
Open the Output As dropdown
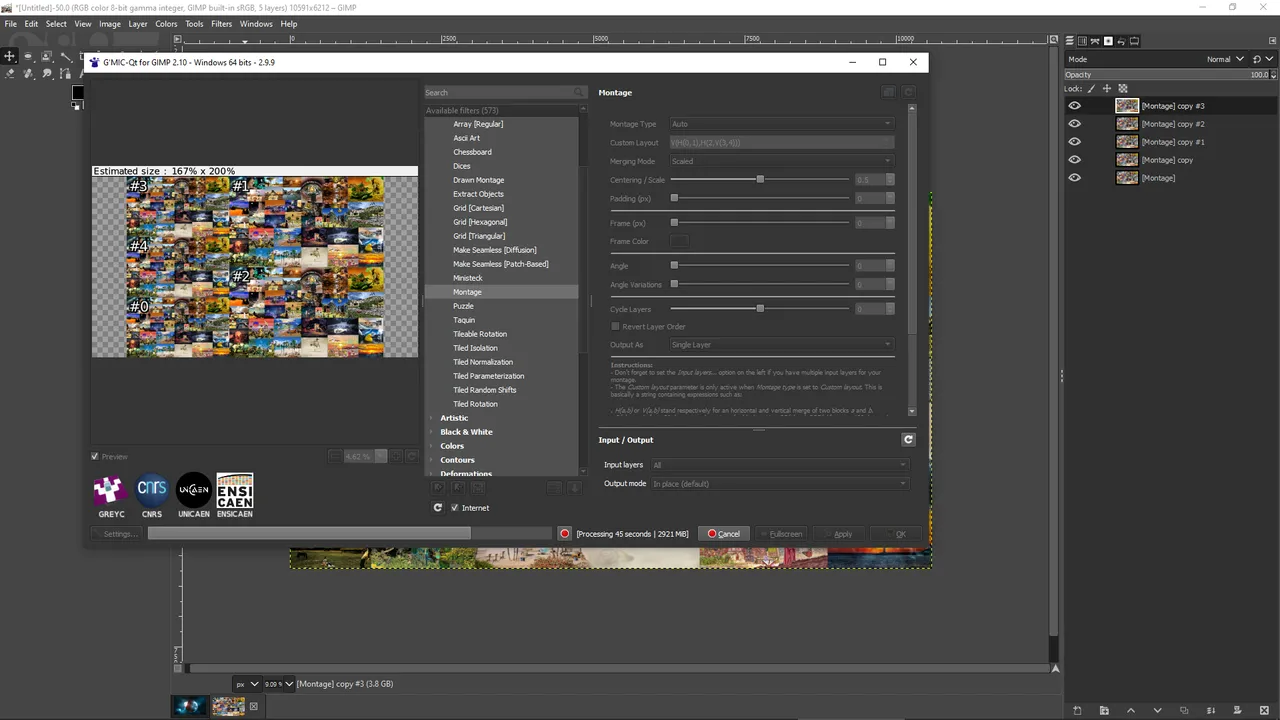pyautogui.click(x=781, y=345)
